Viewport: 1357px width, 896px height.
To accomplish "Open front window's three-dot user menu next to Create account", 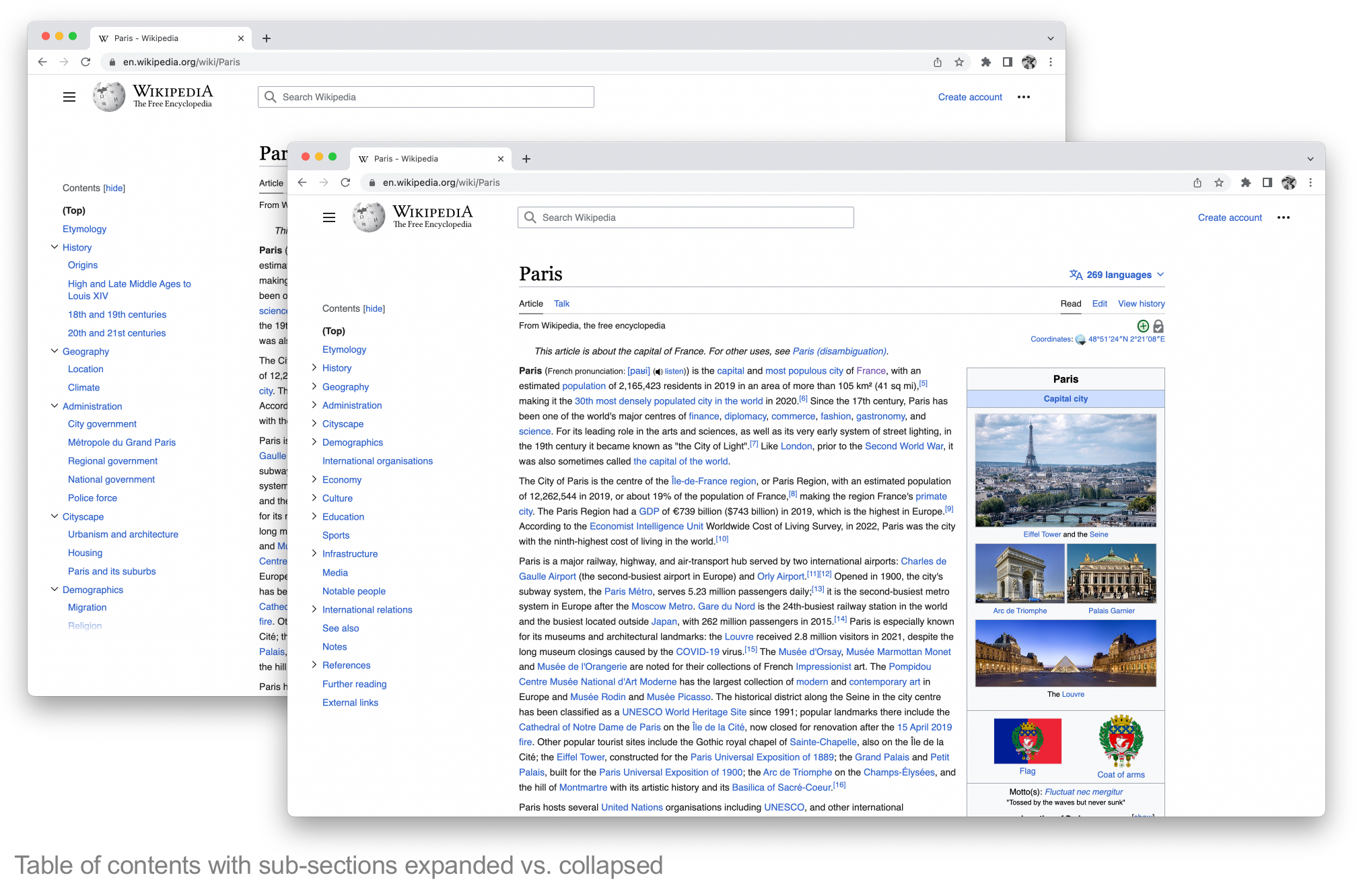I will (x=1284, y=217).
